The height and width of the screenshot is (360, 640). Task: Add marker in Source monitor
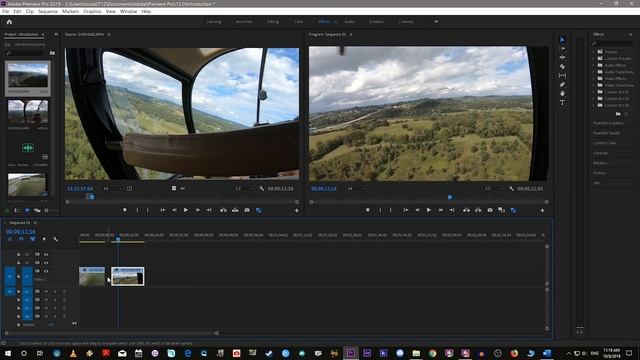(124, 210)
